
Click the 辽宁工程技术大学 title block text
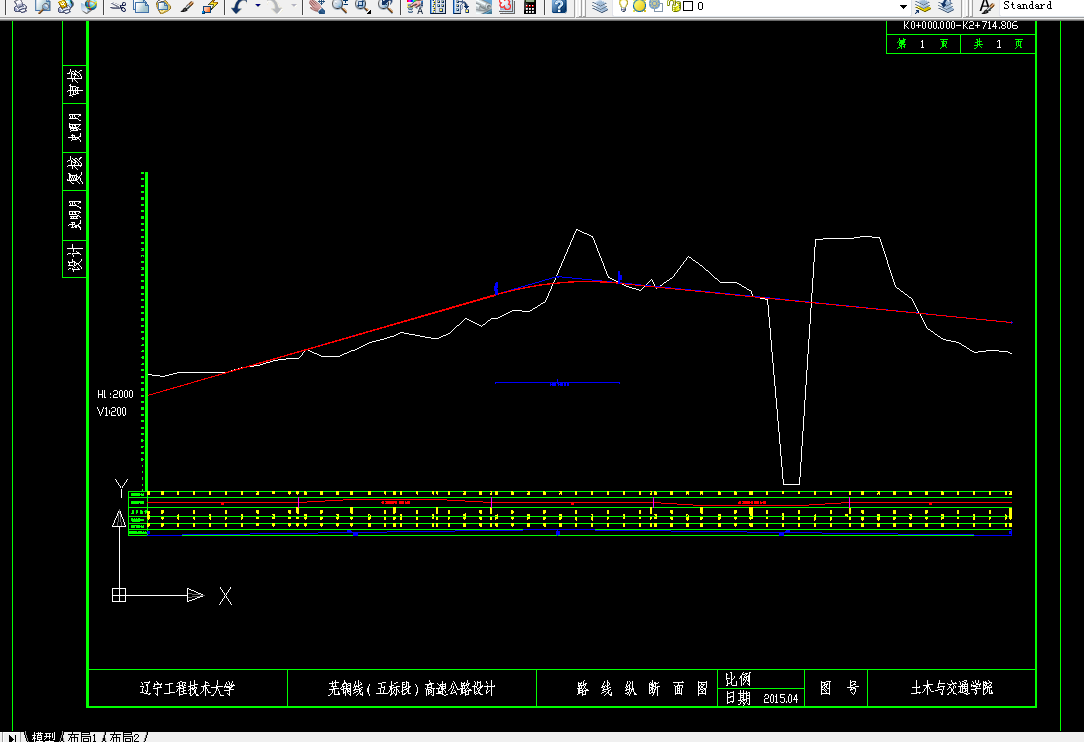click(187, 689)
